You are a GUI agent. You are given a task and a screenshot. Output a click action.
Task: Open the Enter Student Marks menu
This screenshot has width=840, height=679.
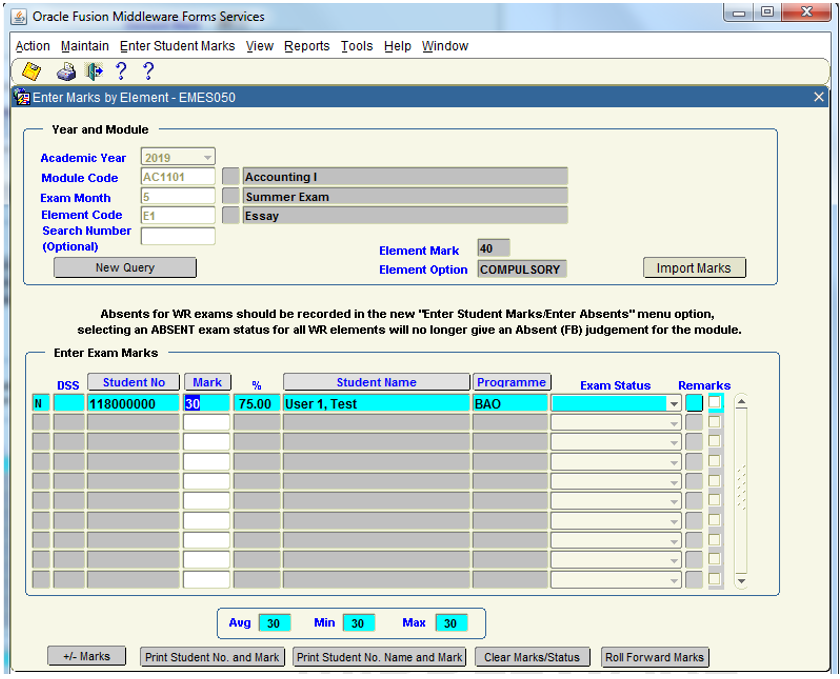click(177, 46)
